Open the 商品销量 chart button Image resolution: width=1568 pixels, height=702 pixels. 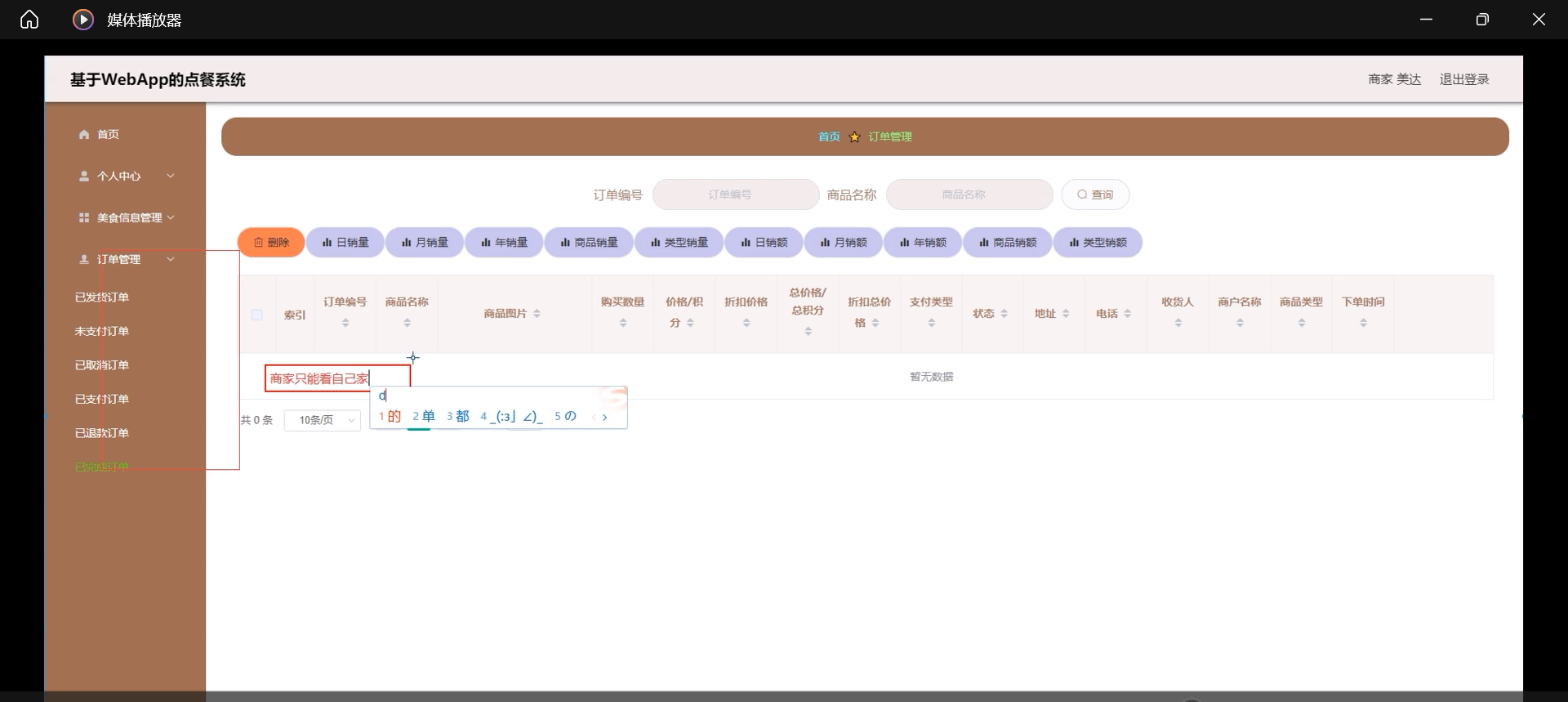pos(589,243)
